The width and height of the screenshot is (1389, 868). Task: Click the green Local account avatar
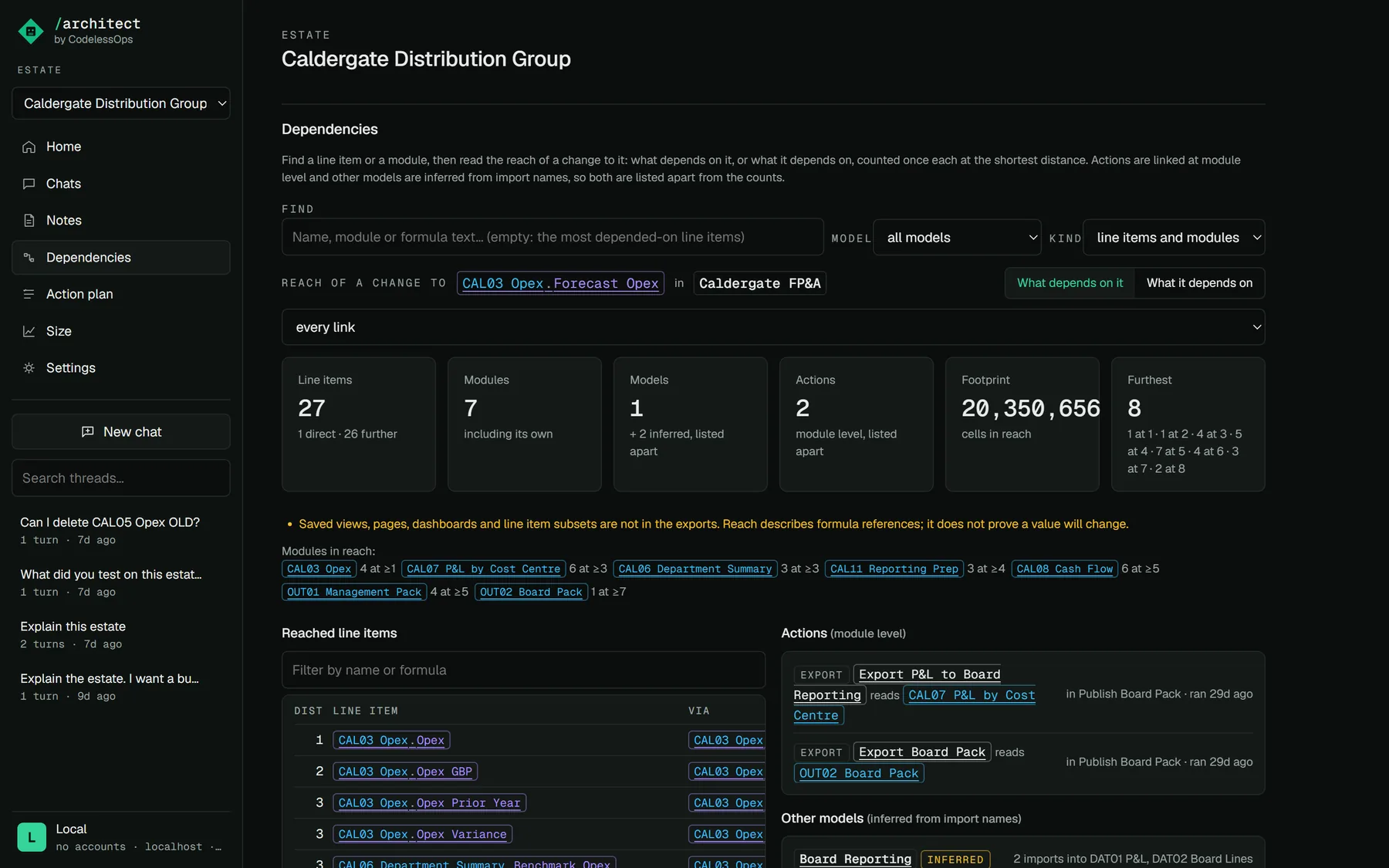tap(32, 837)
